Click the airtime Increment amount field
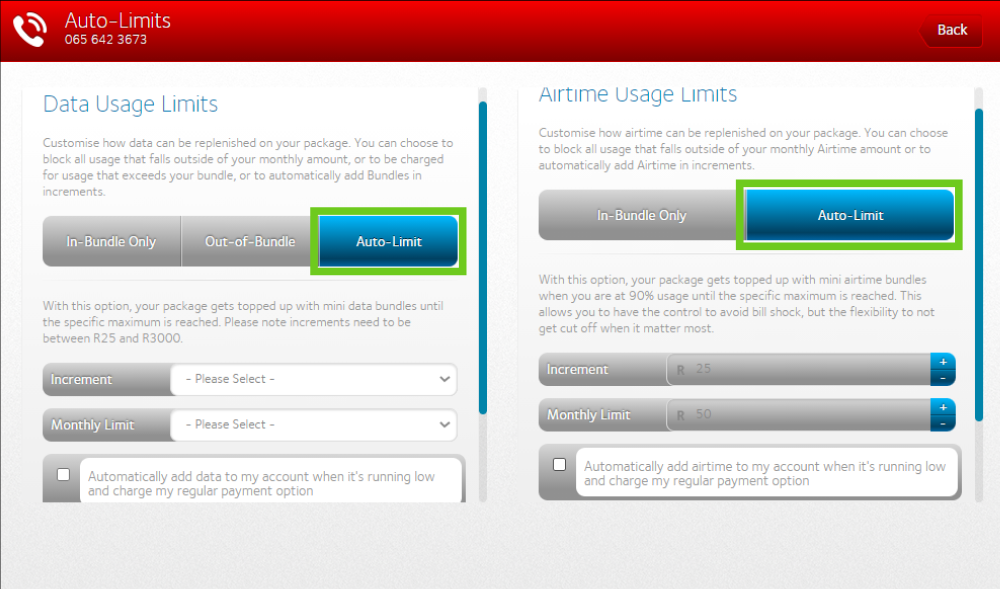Viewport: 1000px width, 589px height. pyautogui.click(x=800, y=370)
